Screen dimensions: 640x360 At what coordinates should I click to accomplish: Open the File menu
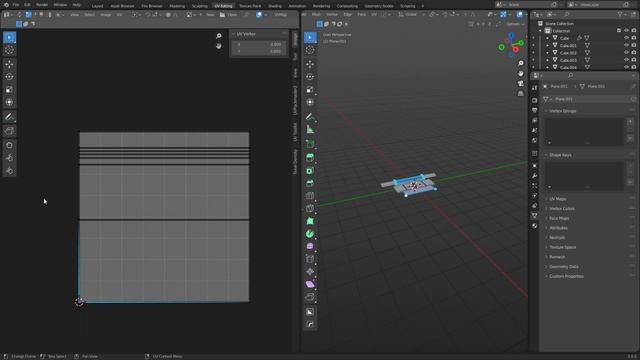16,5
